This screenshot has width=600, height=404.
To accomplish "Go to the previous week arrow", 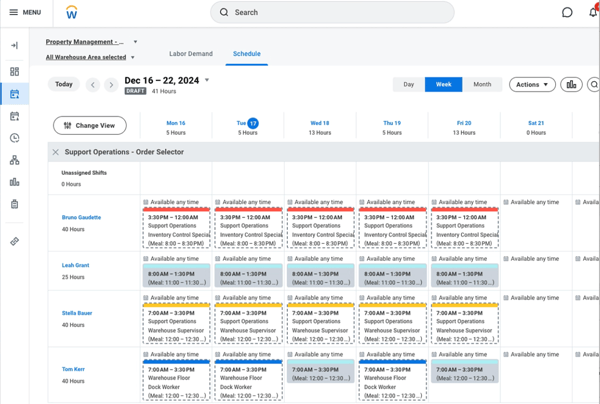I will tap(93, 85).
